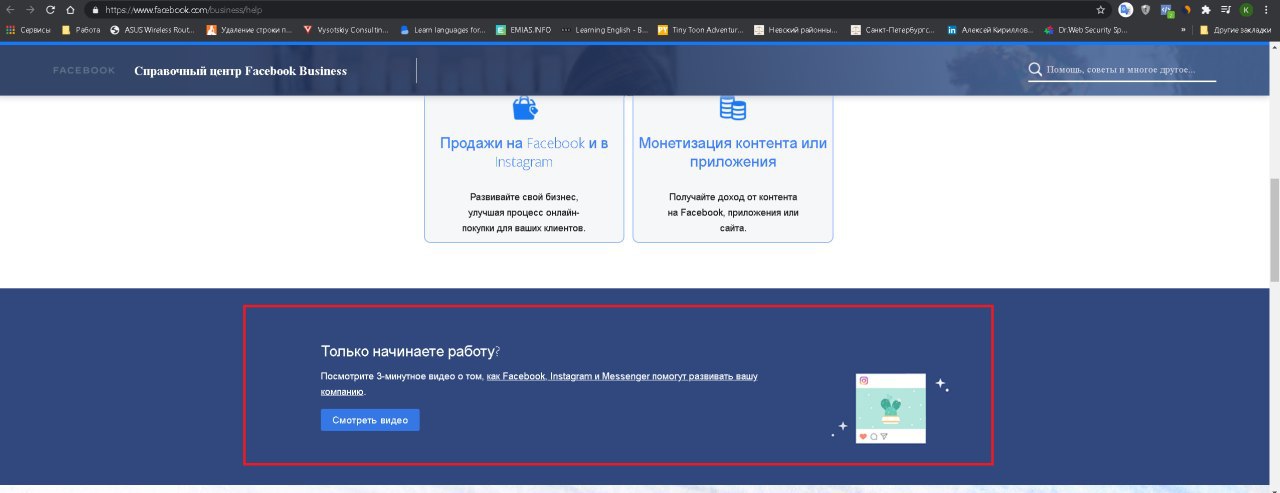Open the Алексей Кириллов LinkedIn bookmark

click(x=990, y=30)
